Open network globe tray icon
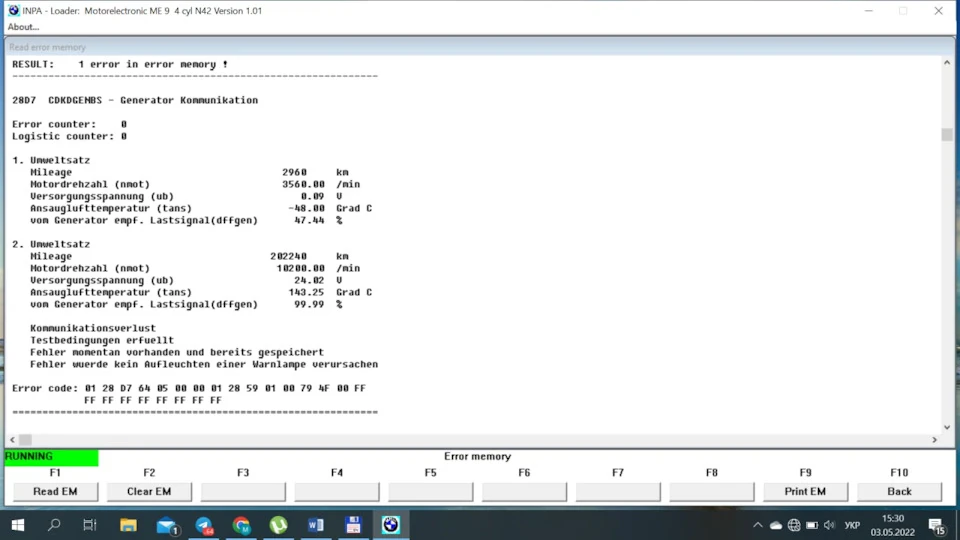The height and width of the screenshot is (540, 960). (794, 525)
